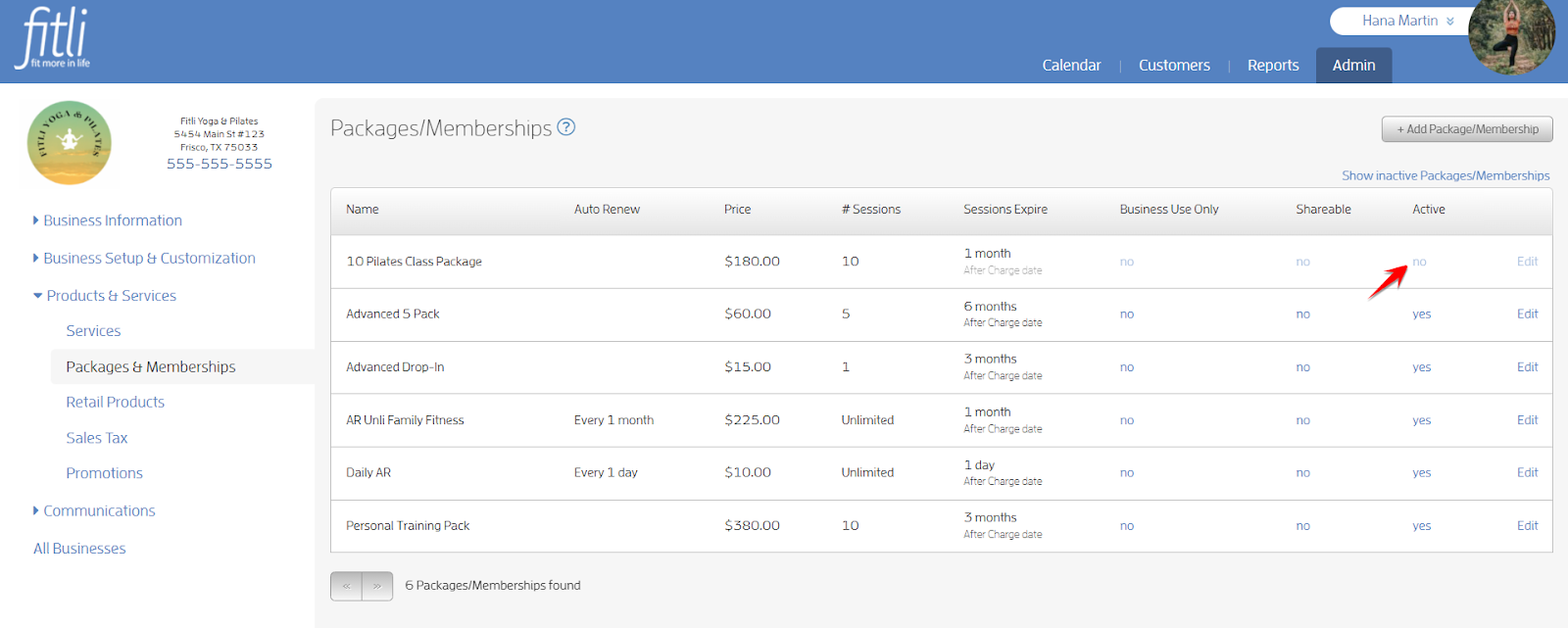Click Add Package/Membership button
This screenshot has height=628, width=1568.
click(x=1467, y=129)
